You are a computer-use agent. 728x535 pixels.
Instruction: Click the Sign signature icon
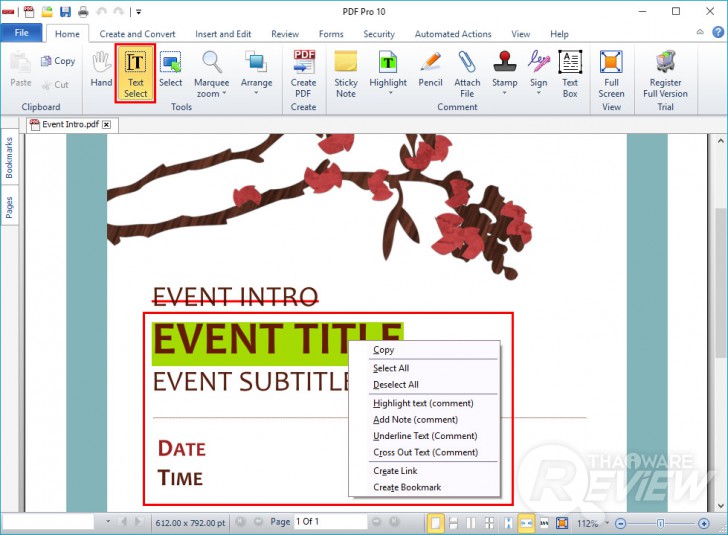539,62
